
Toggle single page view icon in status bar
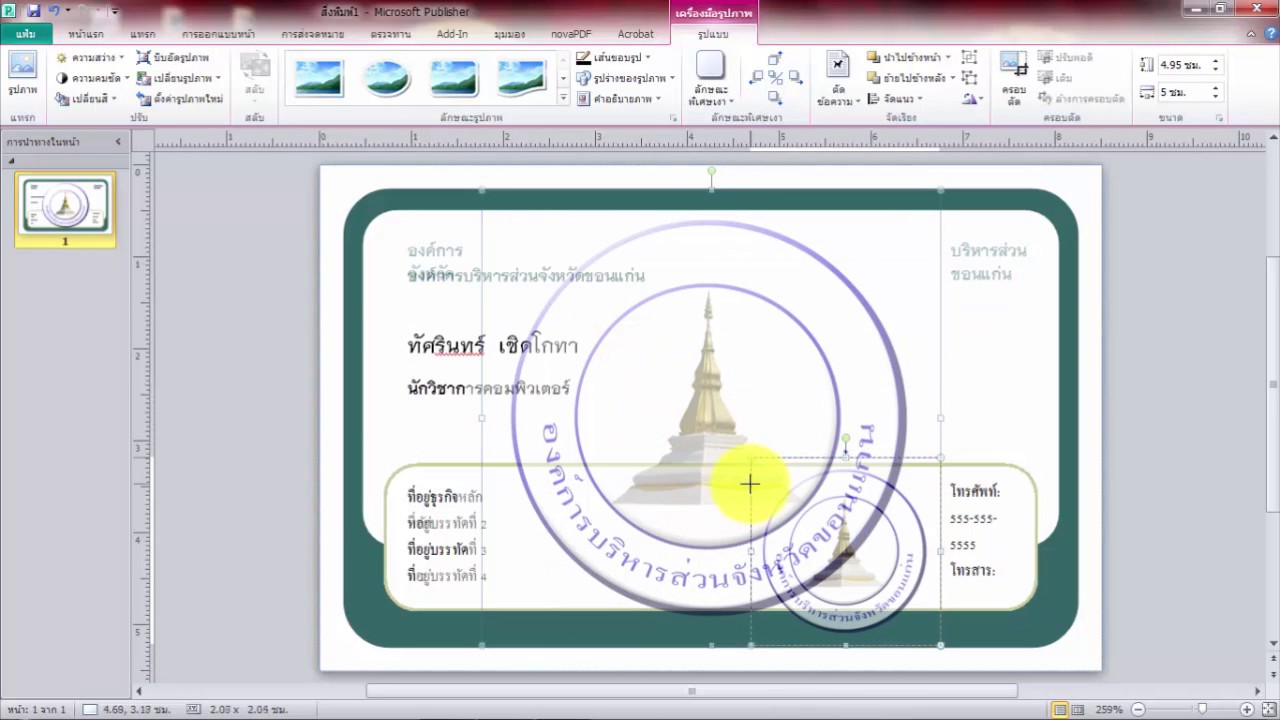pos(1060,709)
